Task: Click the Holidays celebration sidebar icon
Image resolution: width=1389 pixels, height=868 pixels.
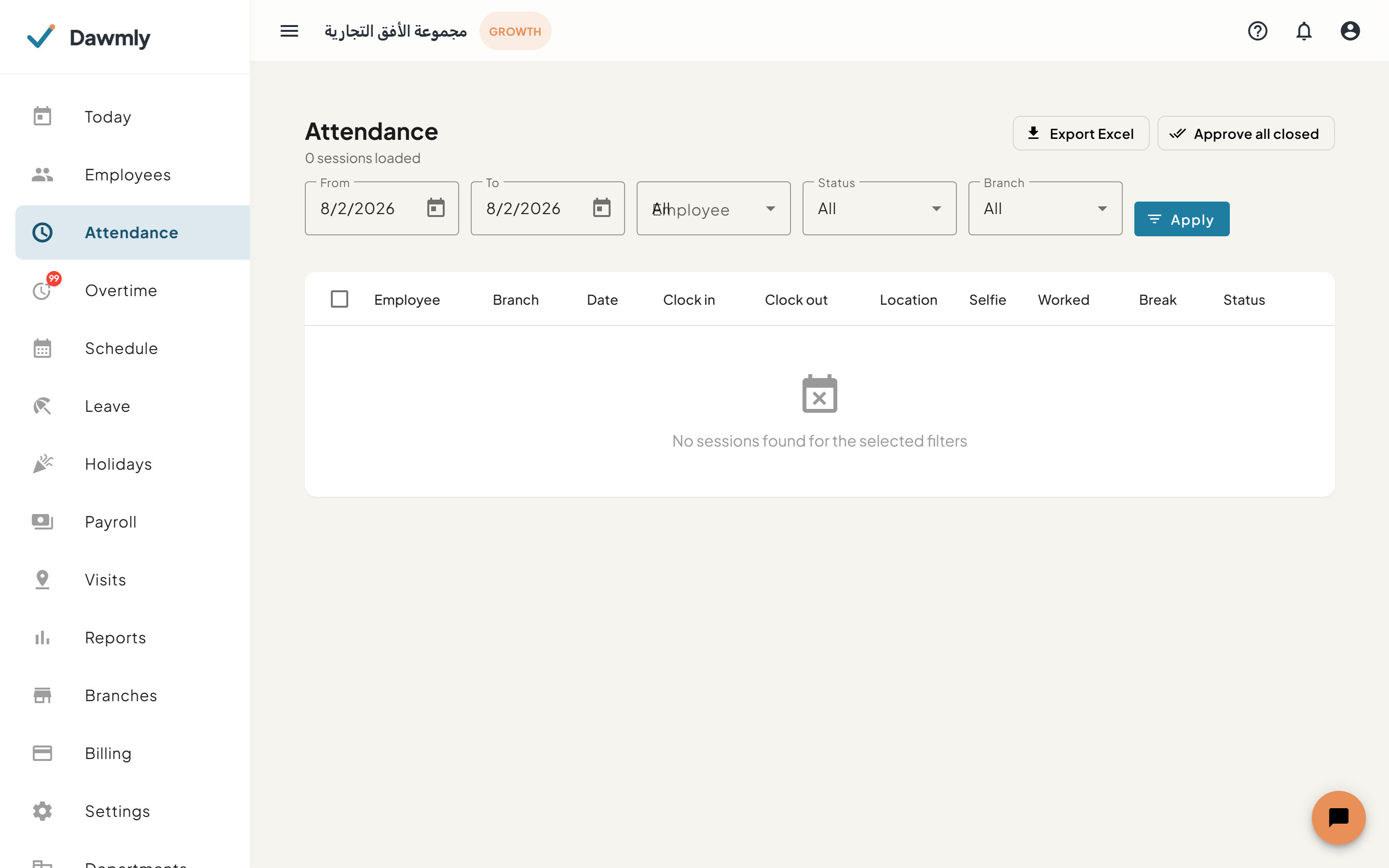Action: click(42, 463)
